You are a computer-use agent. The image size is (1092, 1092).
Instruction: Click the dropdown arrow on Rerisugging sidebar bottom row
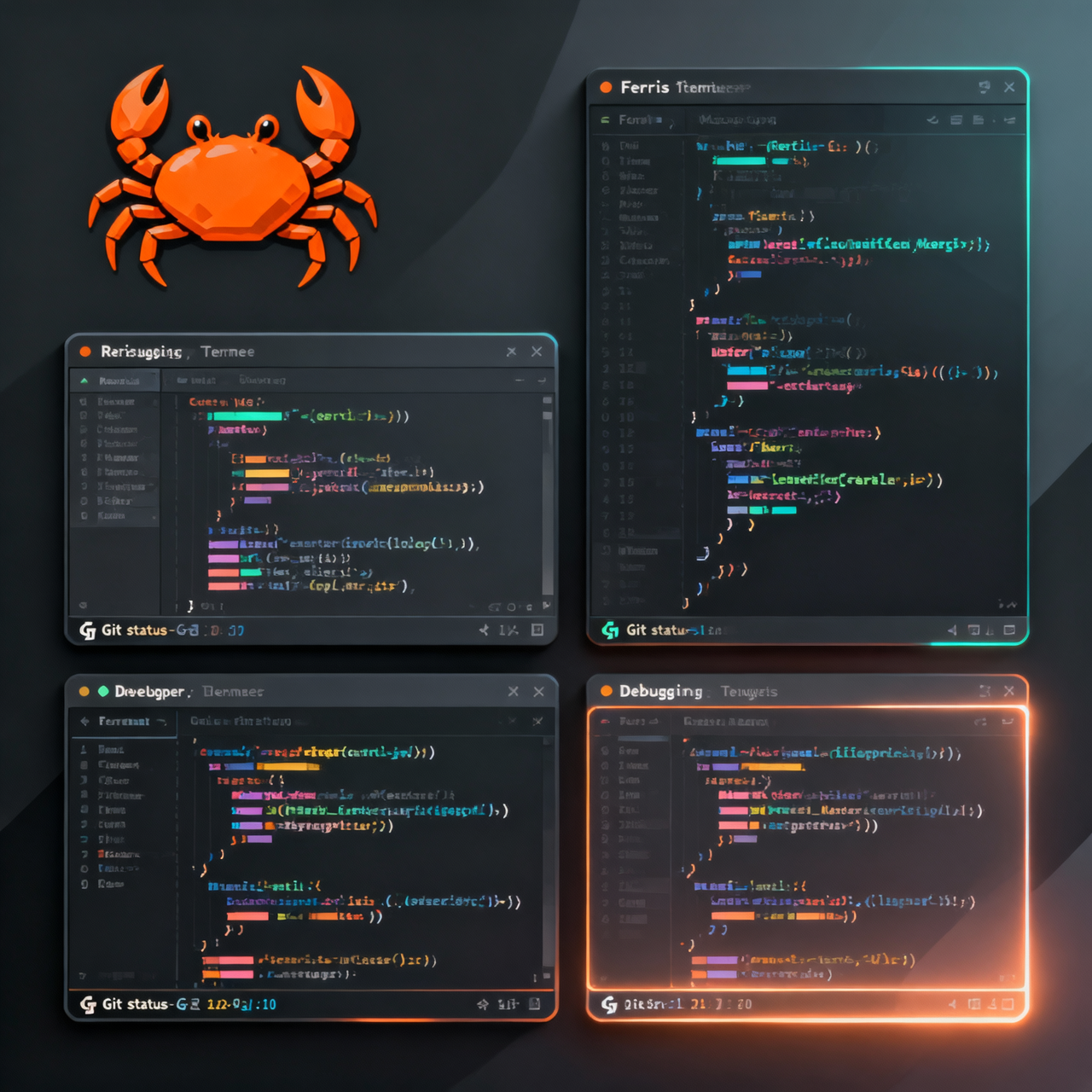[154, 517]
